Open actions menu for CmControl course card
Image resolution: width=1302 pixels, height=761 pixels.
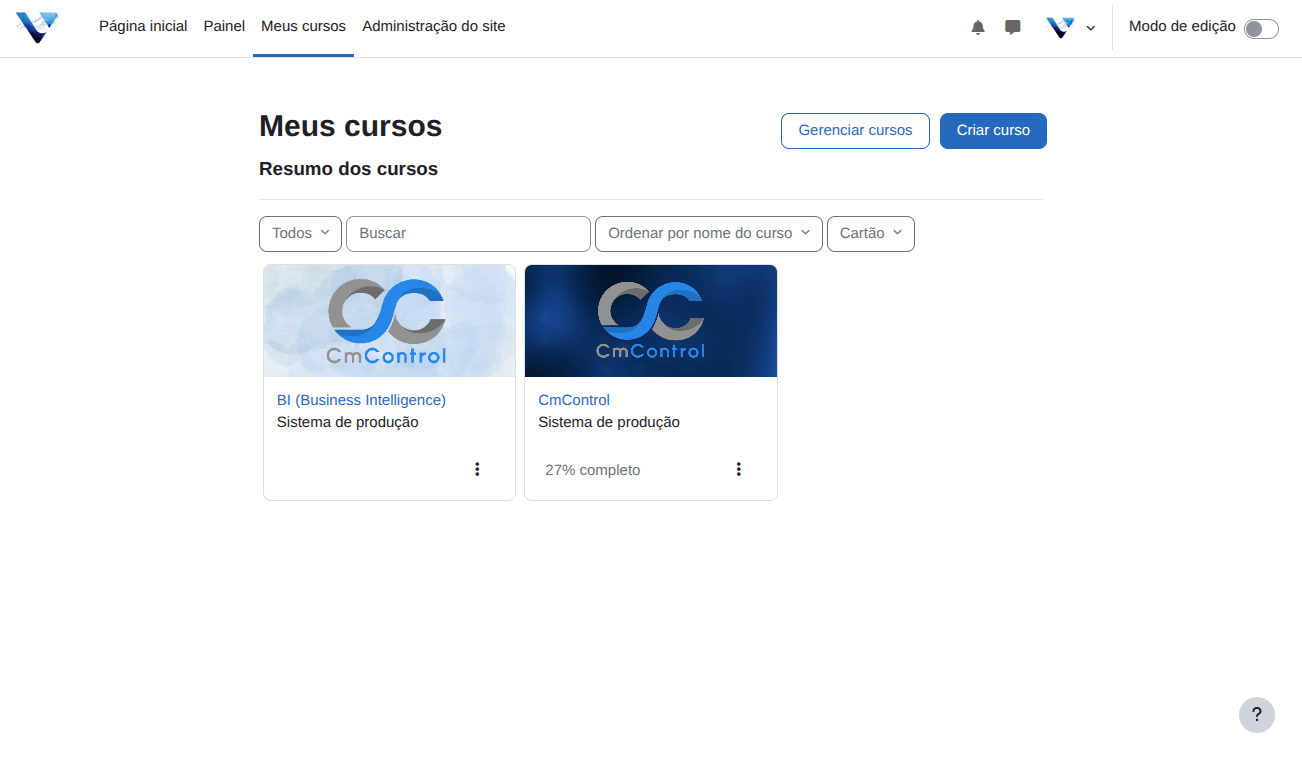(x=738, y=469)
